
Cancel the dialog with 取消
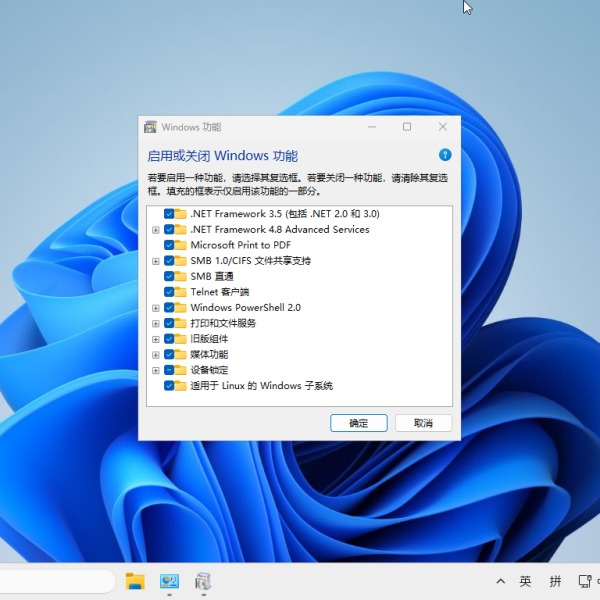(x=423, y=423)
